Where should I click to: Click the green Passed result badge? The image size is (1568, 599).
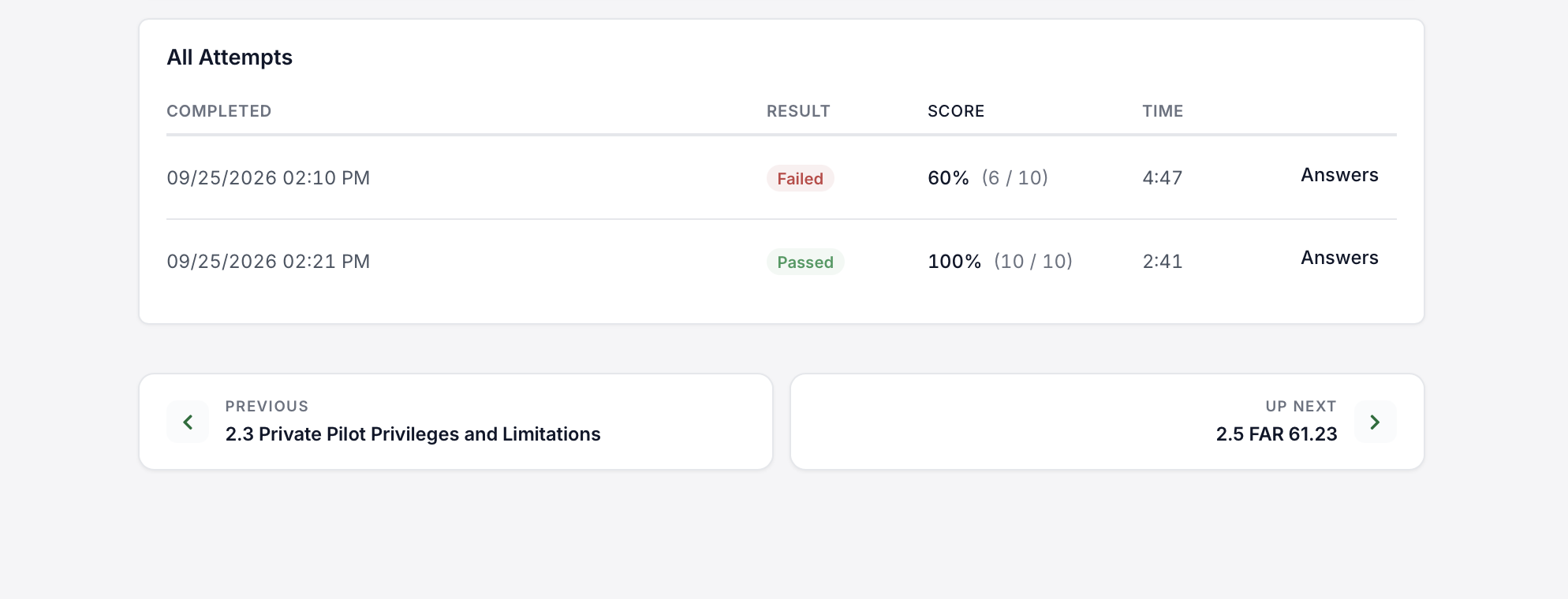point(805,262)
